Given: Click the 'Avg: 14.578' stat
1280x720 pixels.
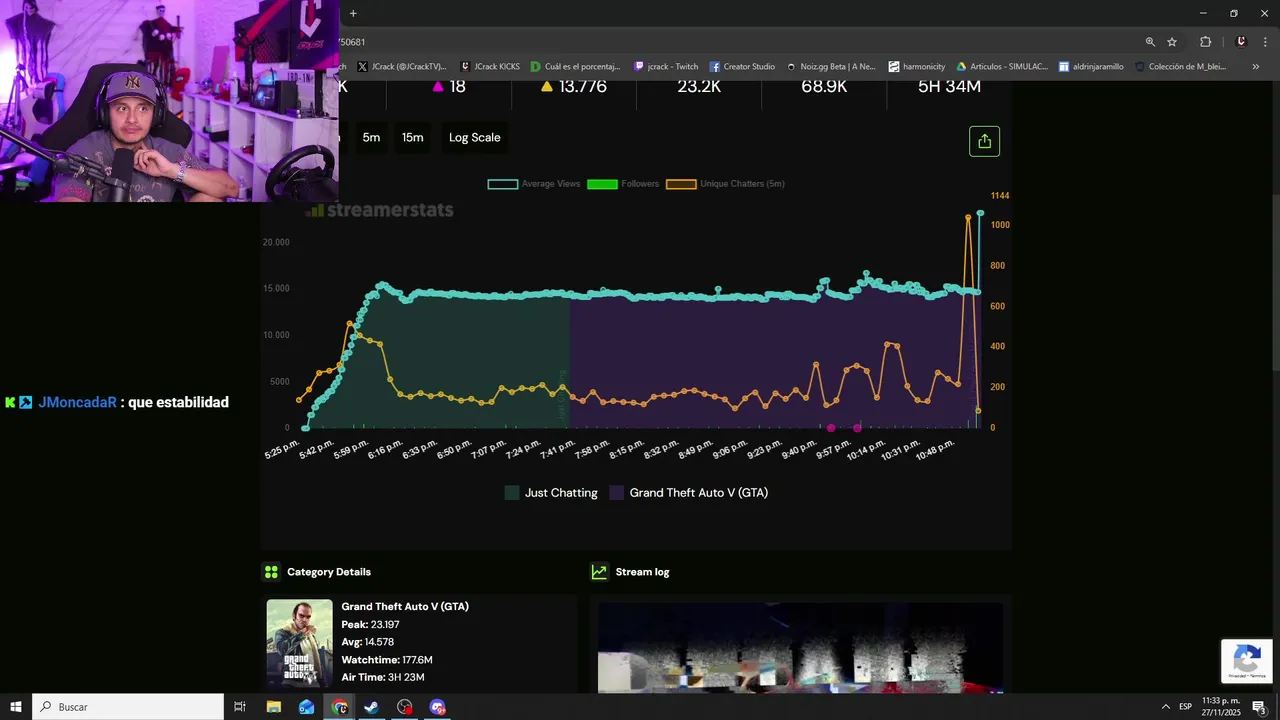Looking at the screenshot, I should click(x=367, y=643).
